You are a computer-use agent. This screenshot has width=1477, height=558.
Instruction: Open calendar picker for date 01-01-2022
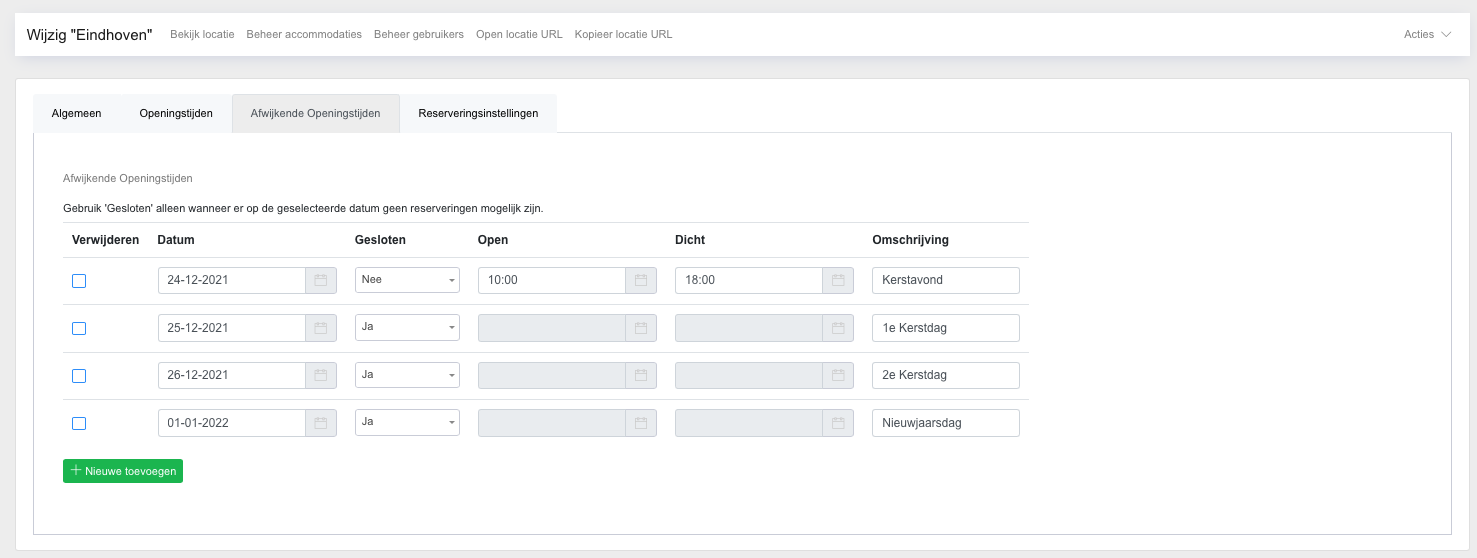click(321, 423)
